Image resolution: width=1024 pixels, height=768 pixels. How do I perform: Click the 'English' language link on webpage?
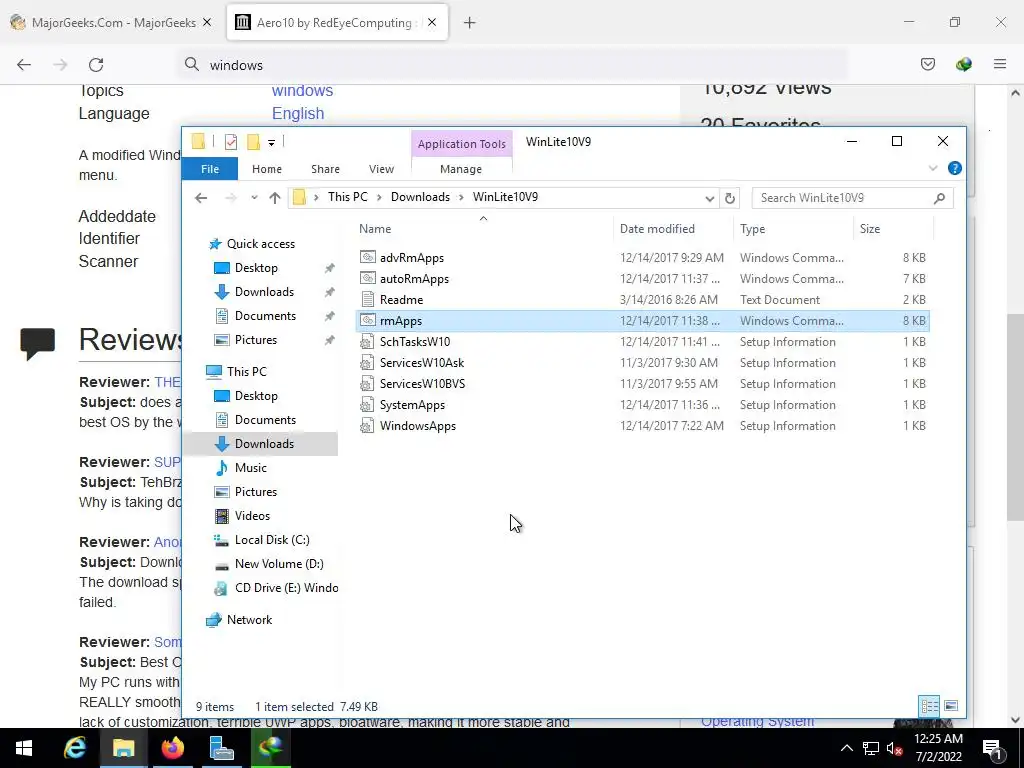298,114
